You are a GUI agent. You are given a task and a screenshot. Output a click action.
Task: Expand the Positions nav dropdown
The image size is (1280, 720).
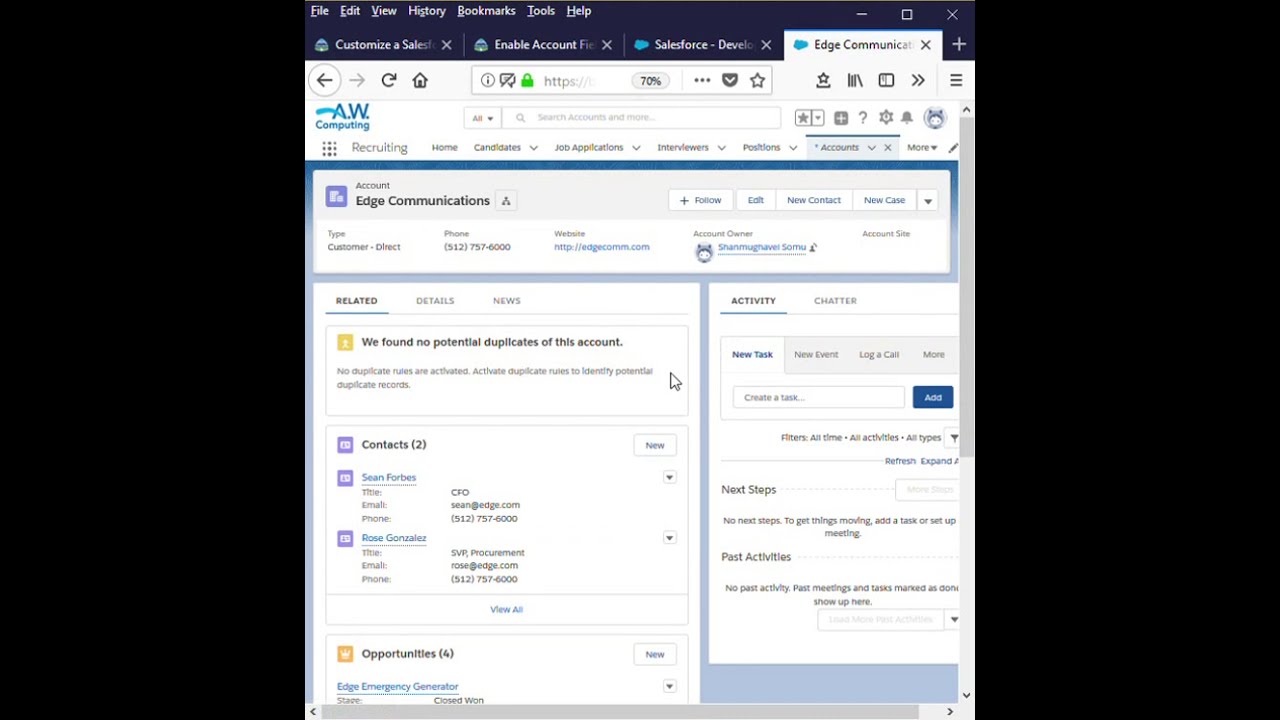pyautogui.click(x=793, y=148)
